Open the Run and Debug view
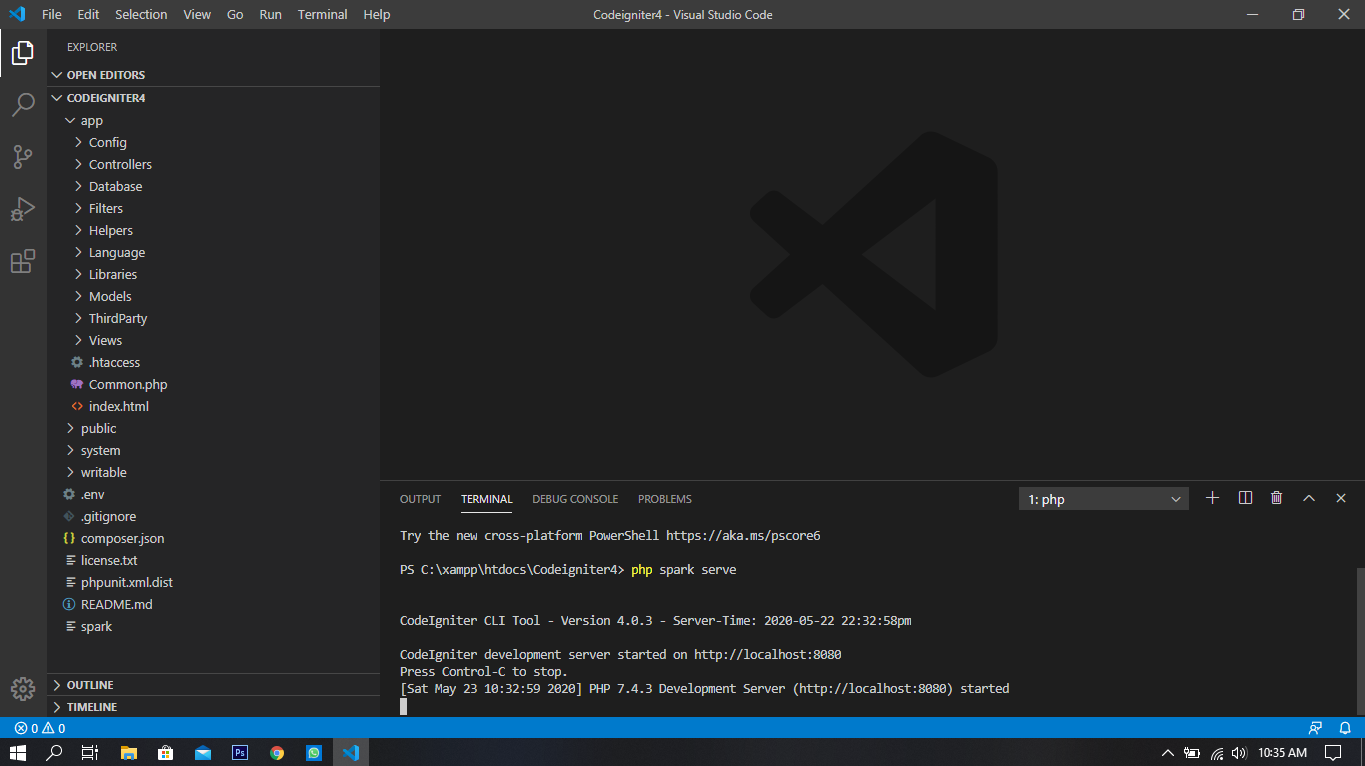Screen dimensions: 1365x766 coord(23,209)
